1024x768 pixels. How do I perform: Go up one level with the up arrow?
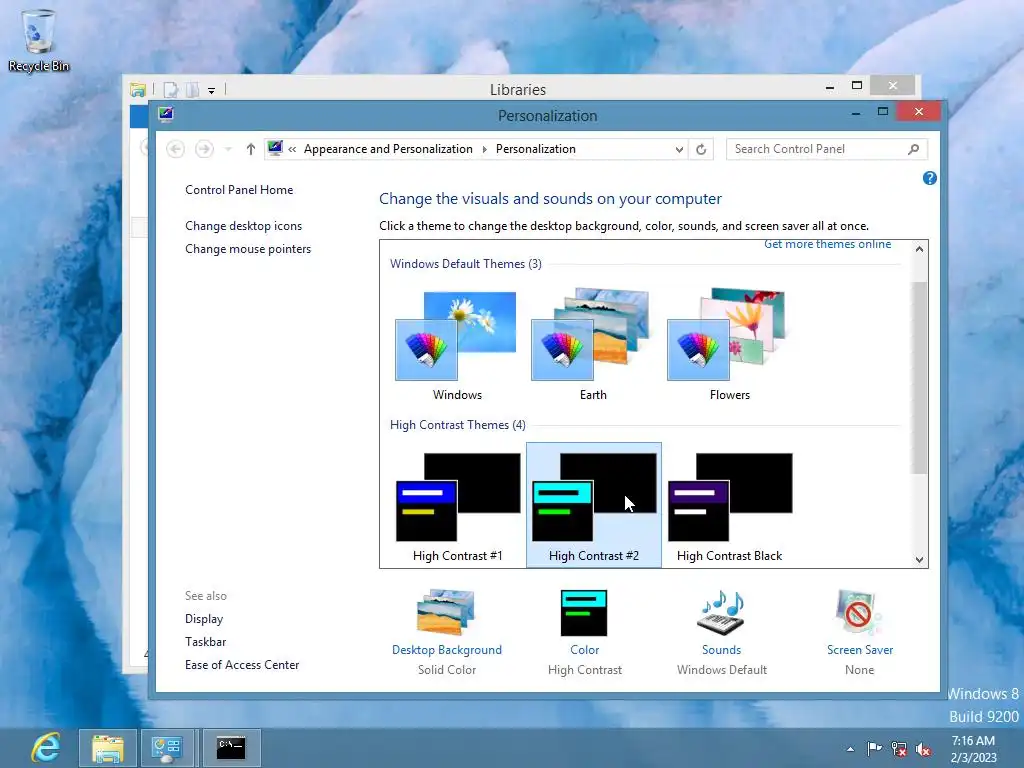point(251,149)
